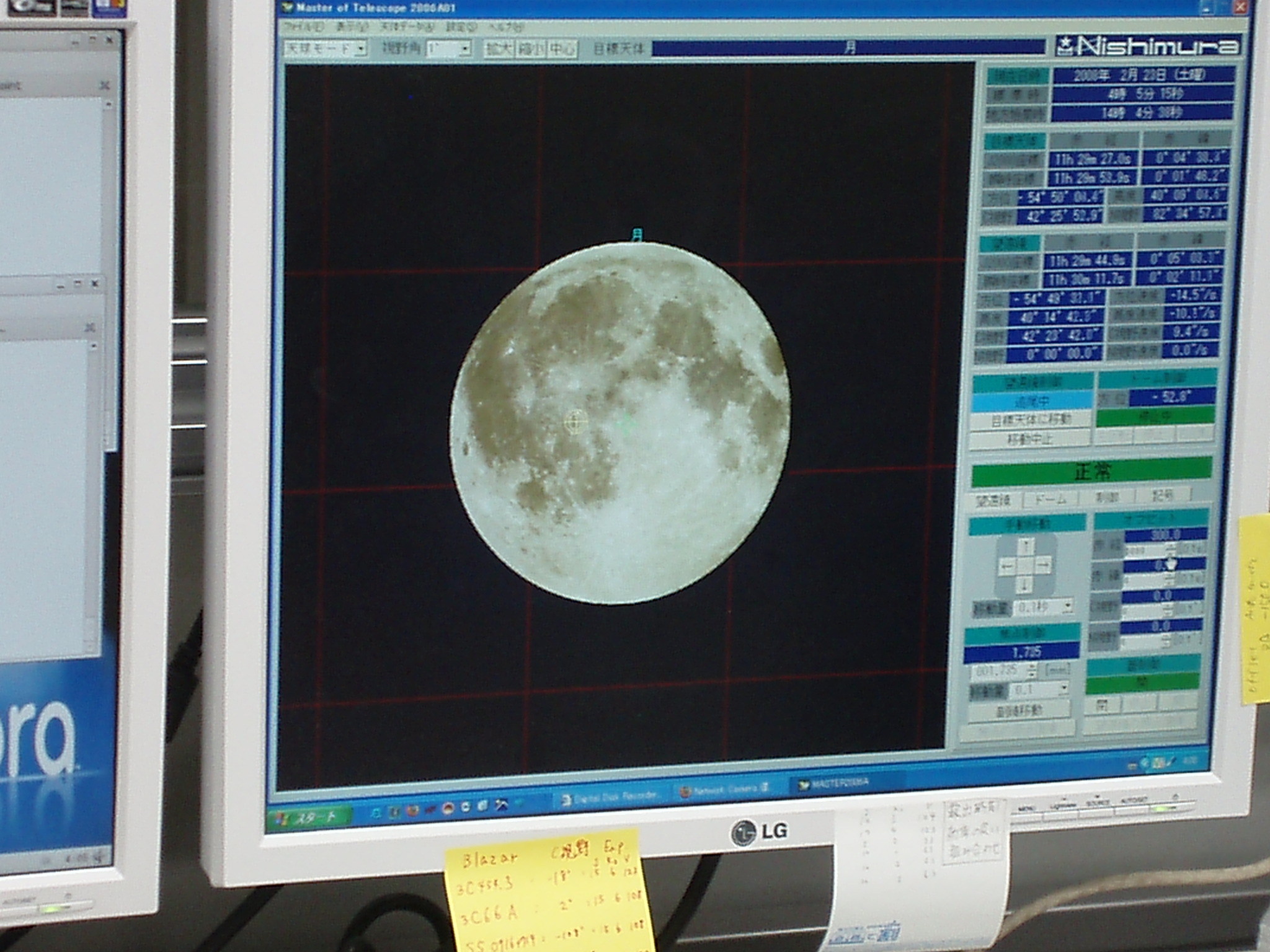Image resolution: width=1270 pixels, height=952 pixels.
Task: Nudge telescope with the down arrow button
Action: click(x=1025, y=584)
